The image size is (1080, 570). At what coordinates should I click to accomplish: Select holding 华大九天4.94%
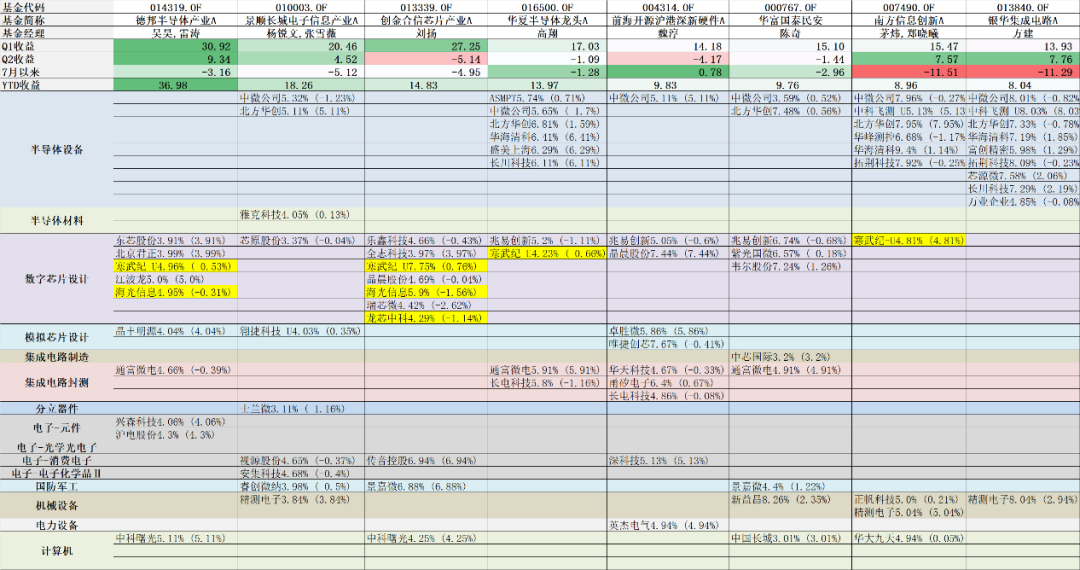[x=906, y=538]
